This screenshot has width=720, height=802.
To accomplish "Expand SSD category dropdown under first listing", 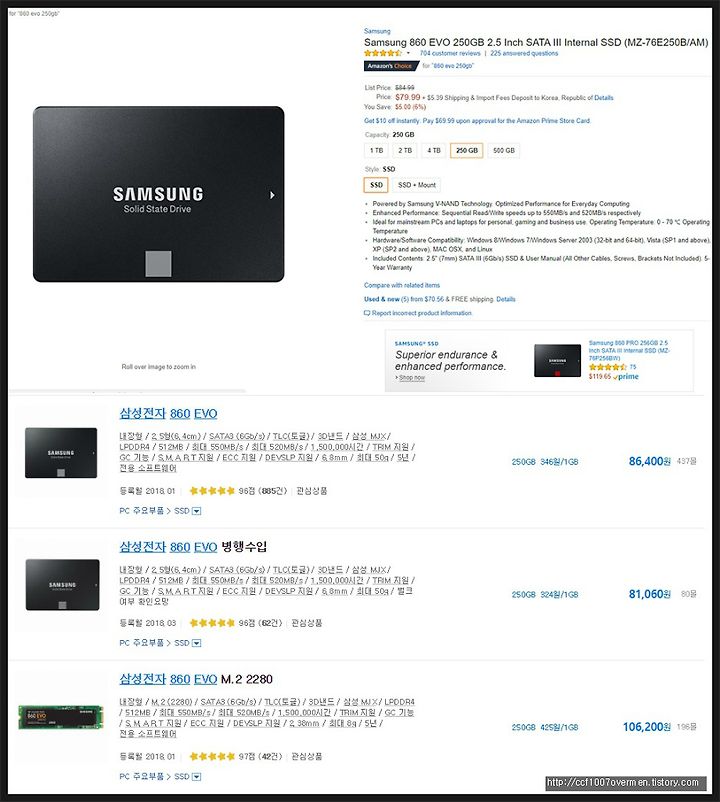I will click(196, 511).
